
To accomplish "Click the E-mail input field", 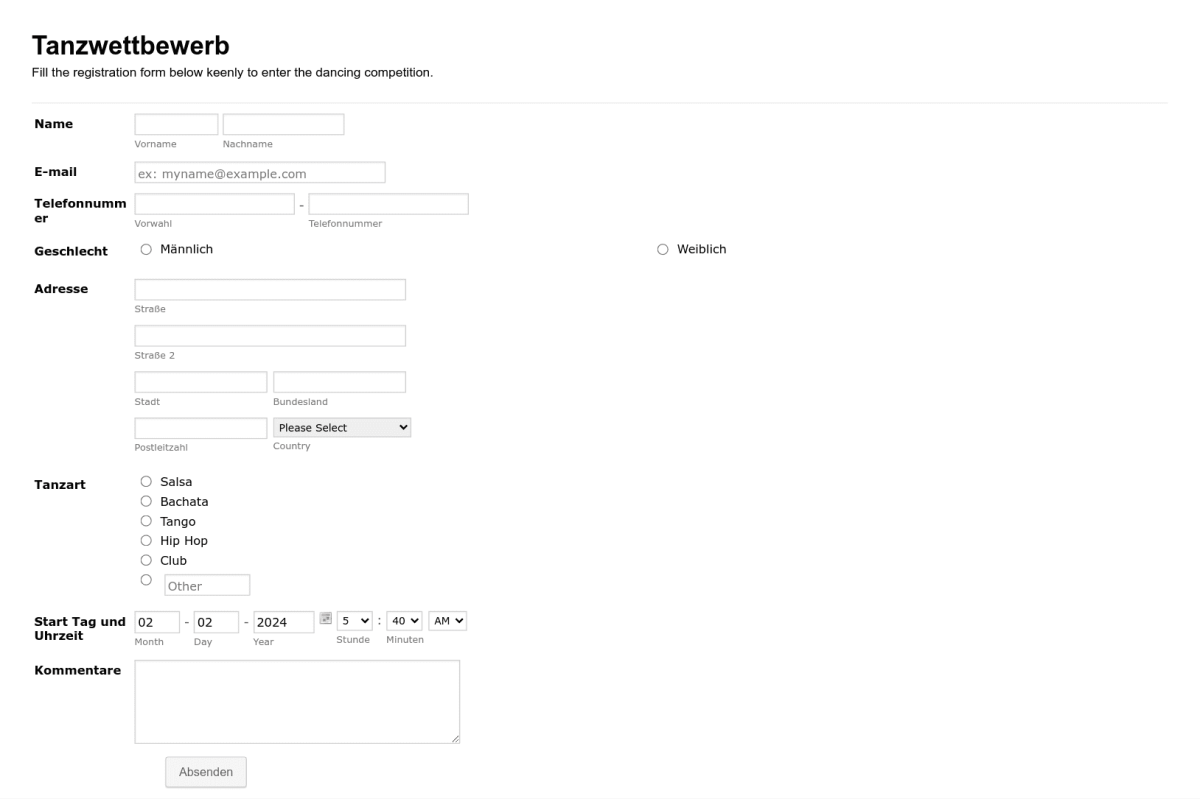I will 260,172.
